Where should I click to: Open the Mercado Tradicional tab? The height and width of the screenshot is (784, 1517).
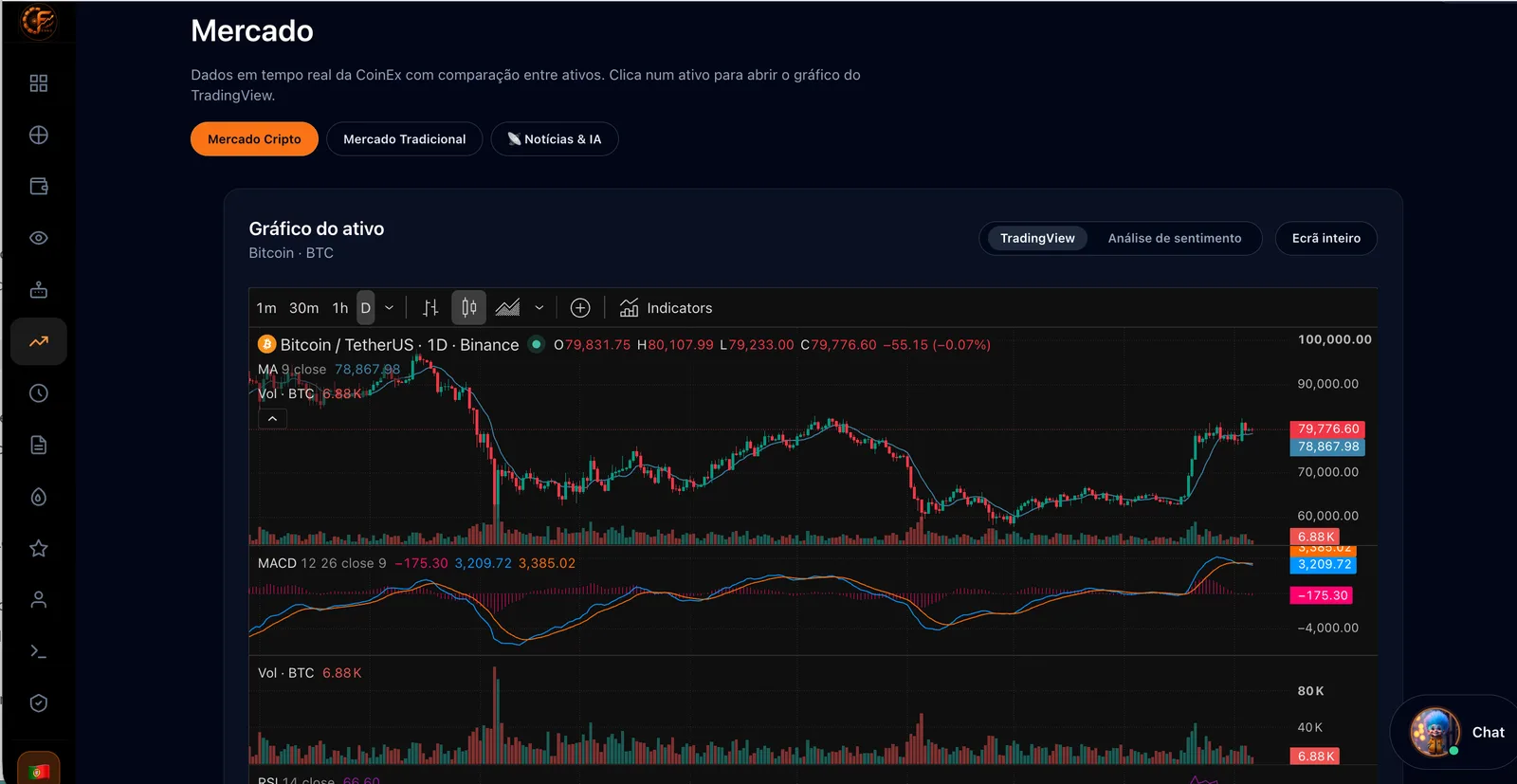tap(405, 139)
